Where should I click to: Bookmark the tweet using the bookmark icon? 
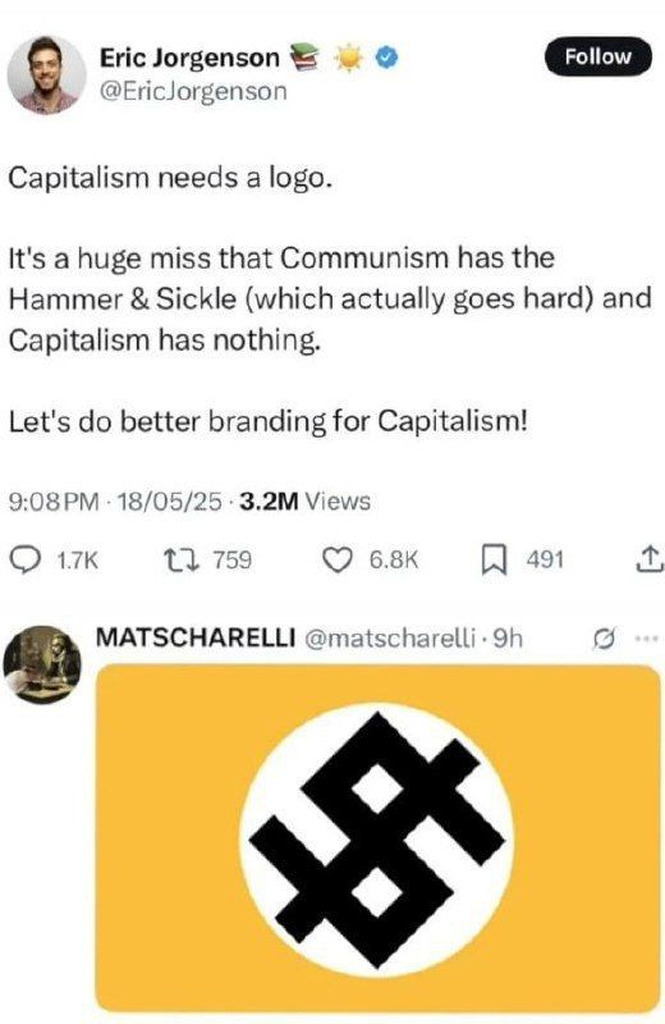click(495, 560)
